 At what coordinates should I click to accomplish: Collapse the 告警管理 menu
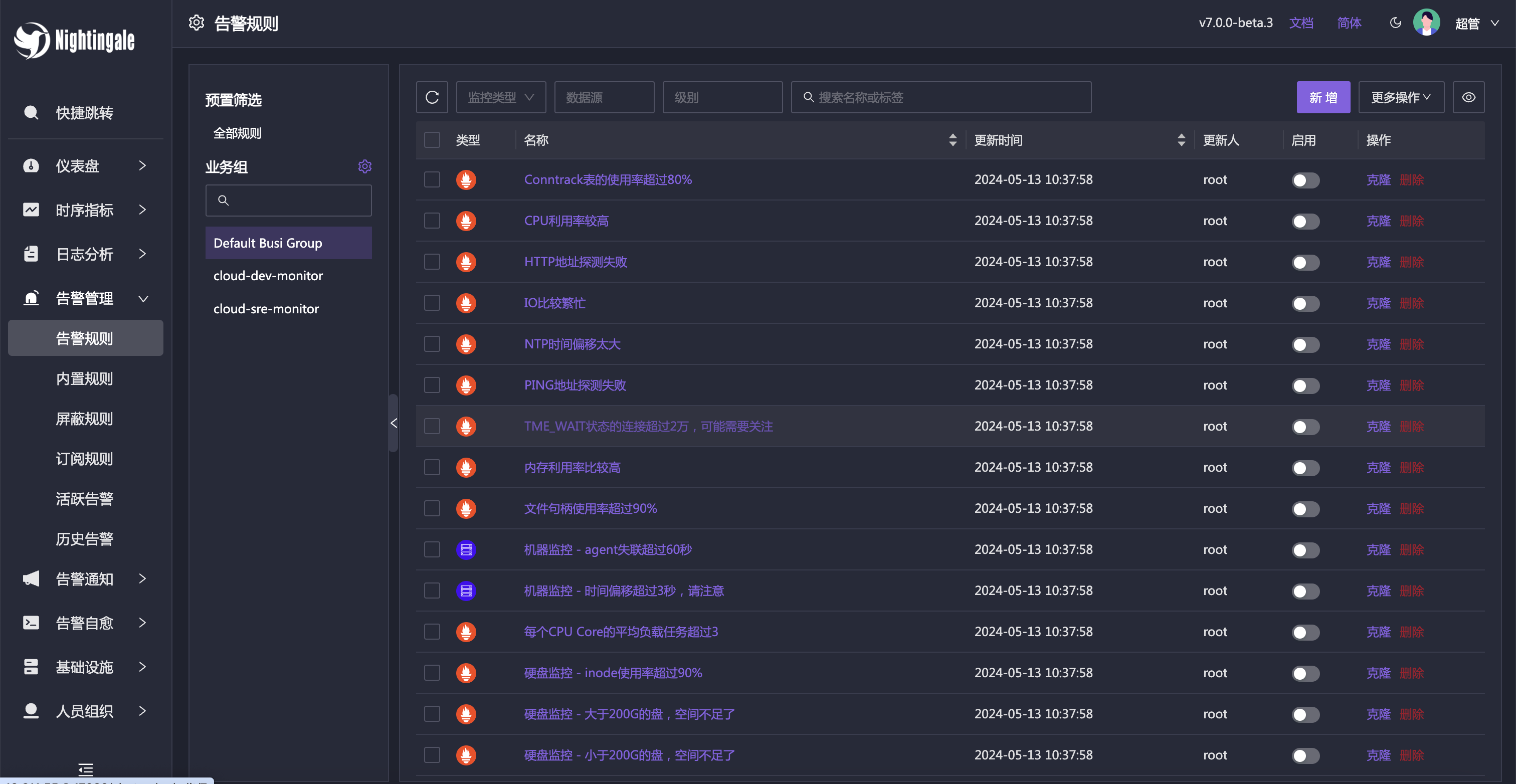click(86, 298)
